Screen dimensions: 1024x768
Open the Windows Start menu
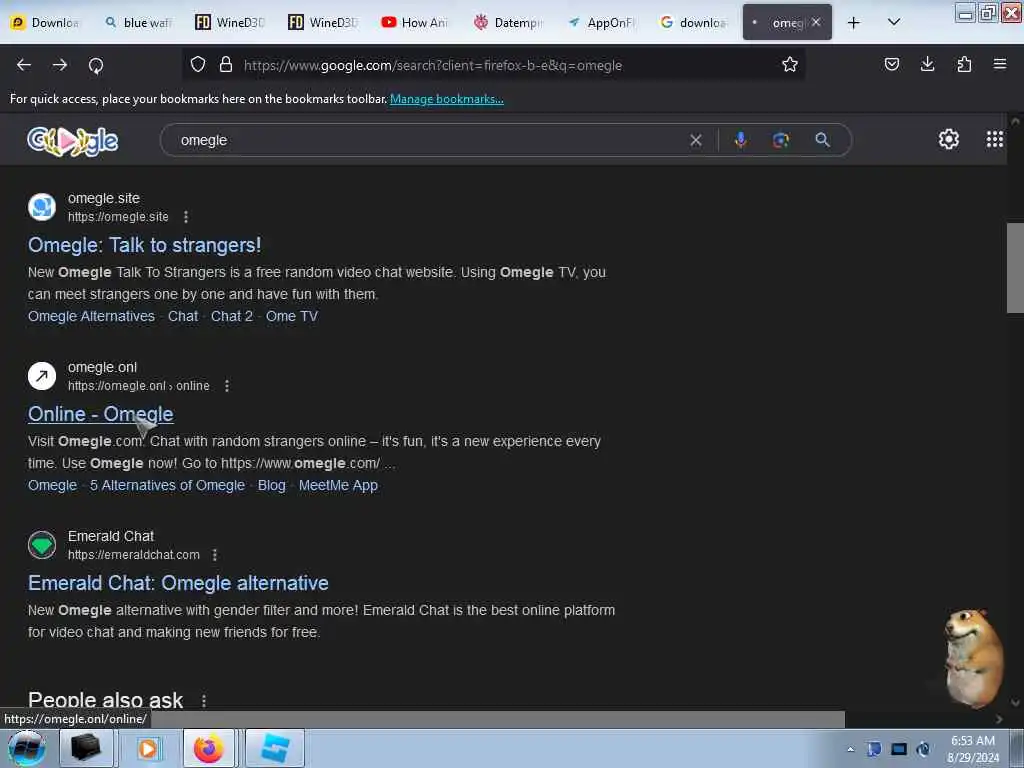tap(26, 748)
